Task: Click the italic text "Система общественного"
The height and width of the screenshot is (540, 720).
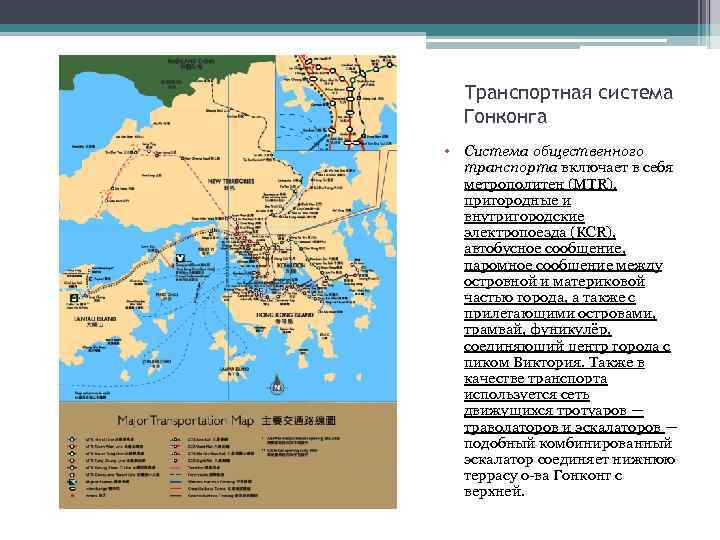Action: [554, 151]
